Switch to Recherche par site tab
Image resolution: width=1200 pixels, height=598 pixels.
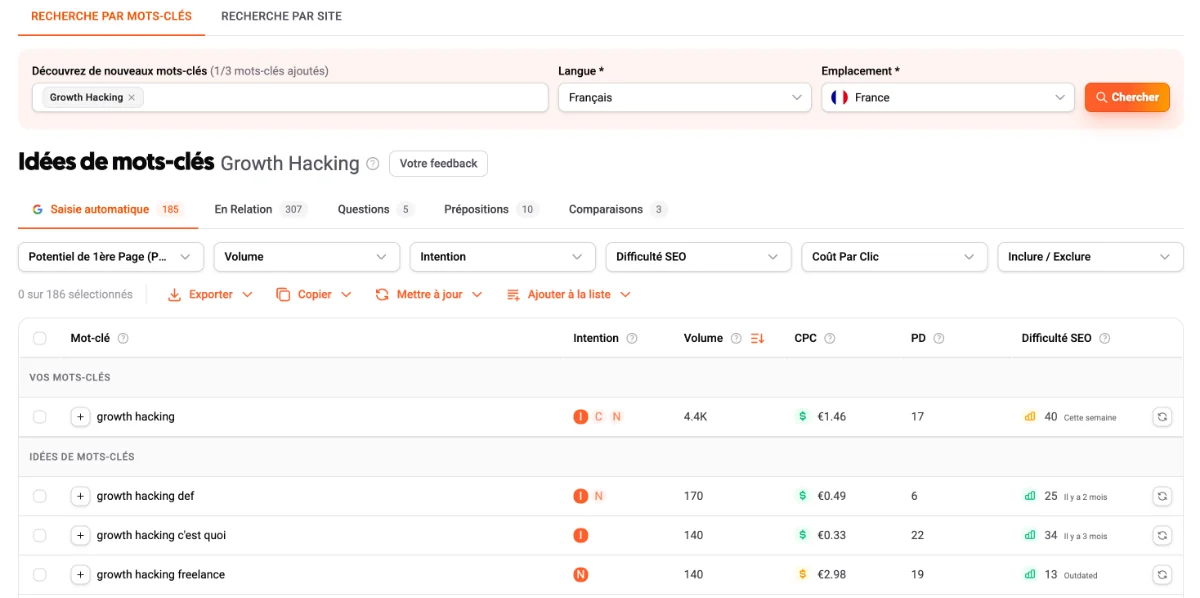coord(281,17)
